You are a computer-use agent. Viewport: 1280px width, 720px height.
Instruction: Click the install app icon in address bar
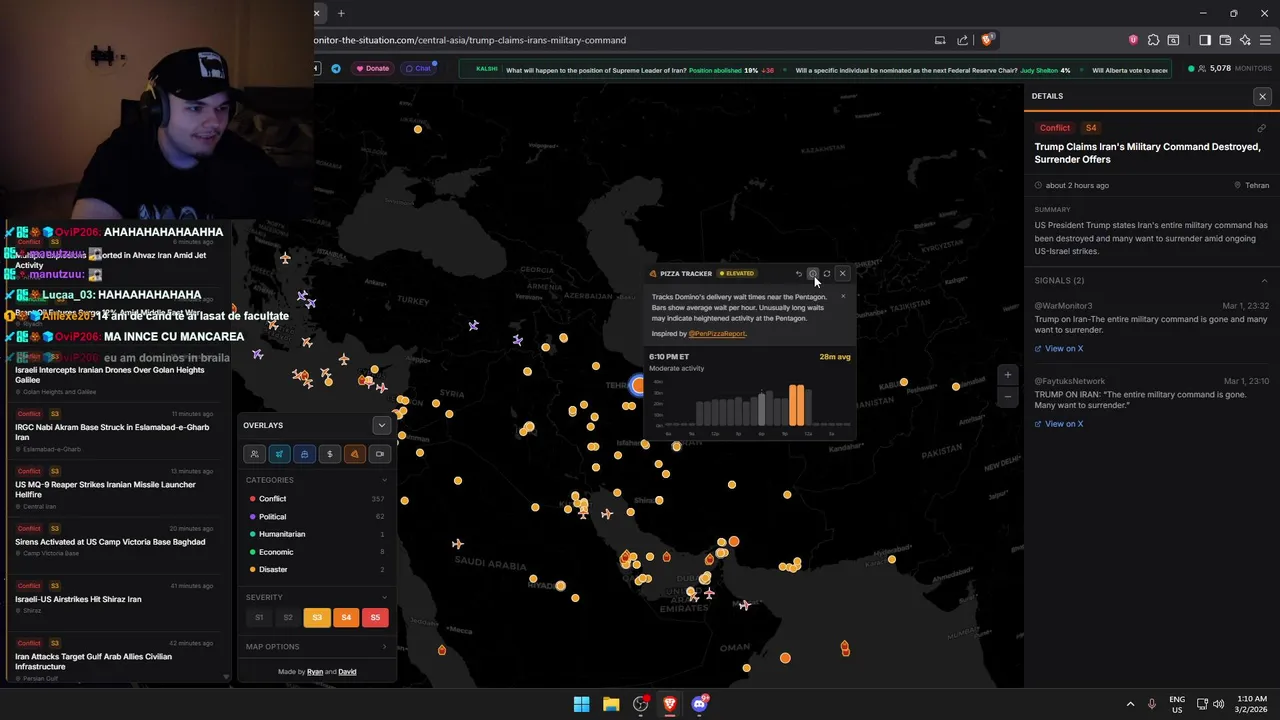click(940, 40)
